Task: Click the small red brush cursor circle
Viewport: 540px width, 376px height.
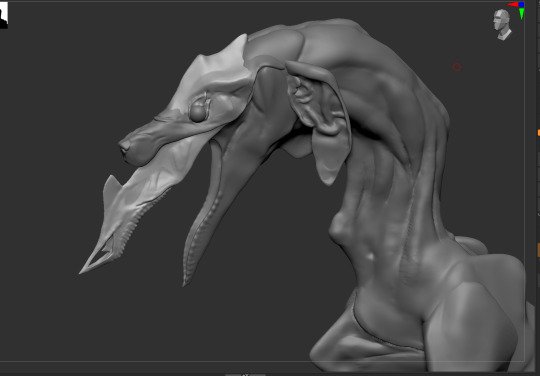Action: 457,67
